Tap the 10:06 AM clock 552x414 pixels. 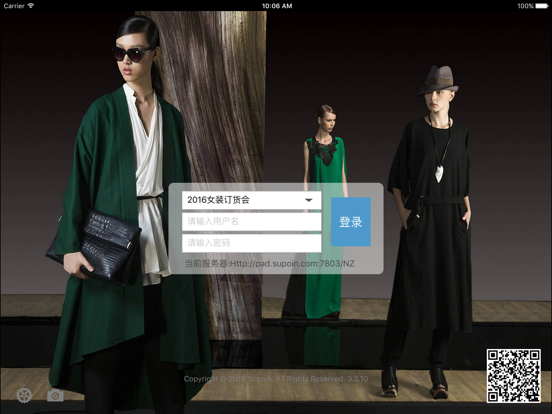277,6
